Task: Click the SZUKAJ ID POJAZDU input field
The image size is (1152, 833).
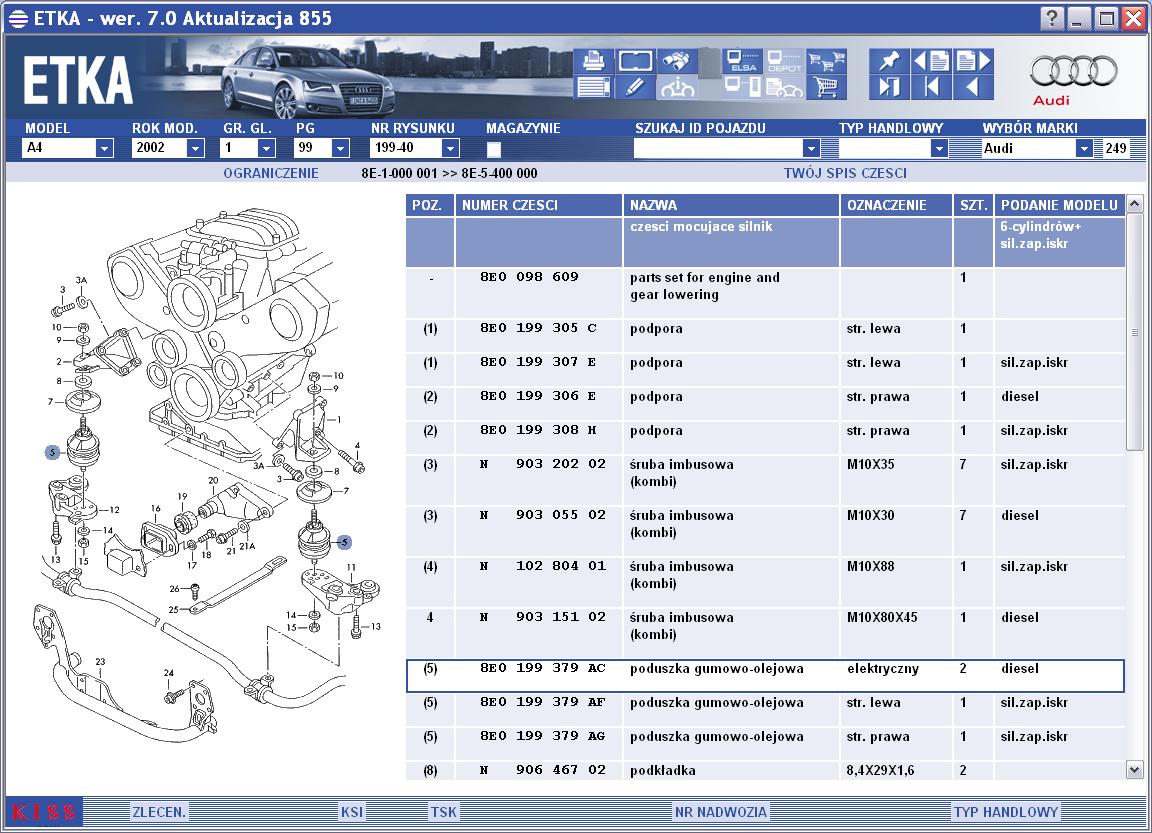Action: (x=718, y=148)
